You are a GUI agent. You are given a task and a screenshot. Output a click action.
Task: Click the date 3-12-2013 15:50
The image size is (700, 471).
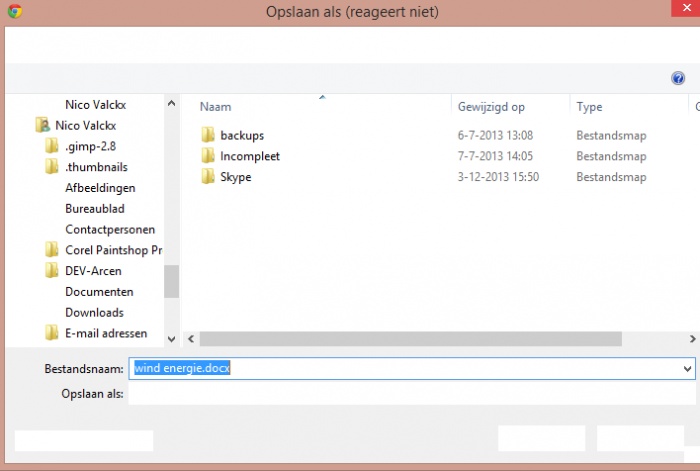pos(498,177)
